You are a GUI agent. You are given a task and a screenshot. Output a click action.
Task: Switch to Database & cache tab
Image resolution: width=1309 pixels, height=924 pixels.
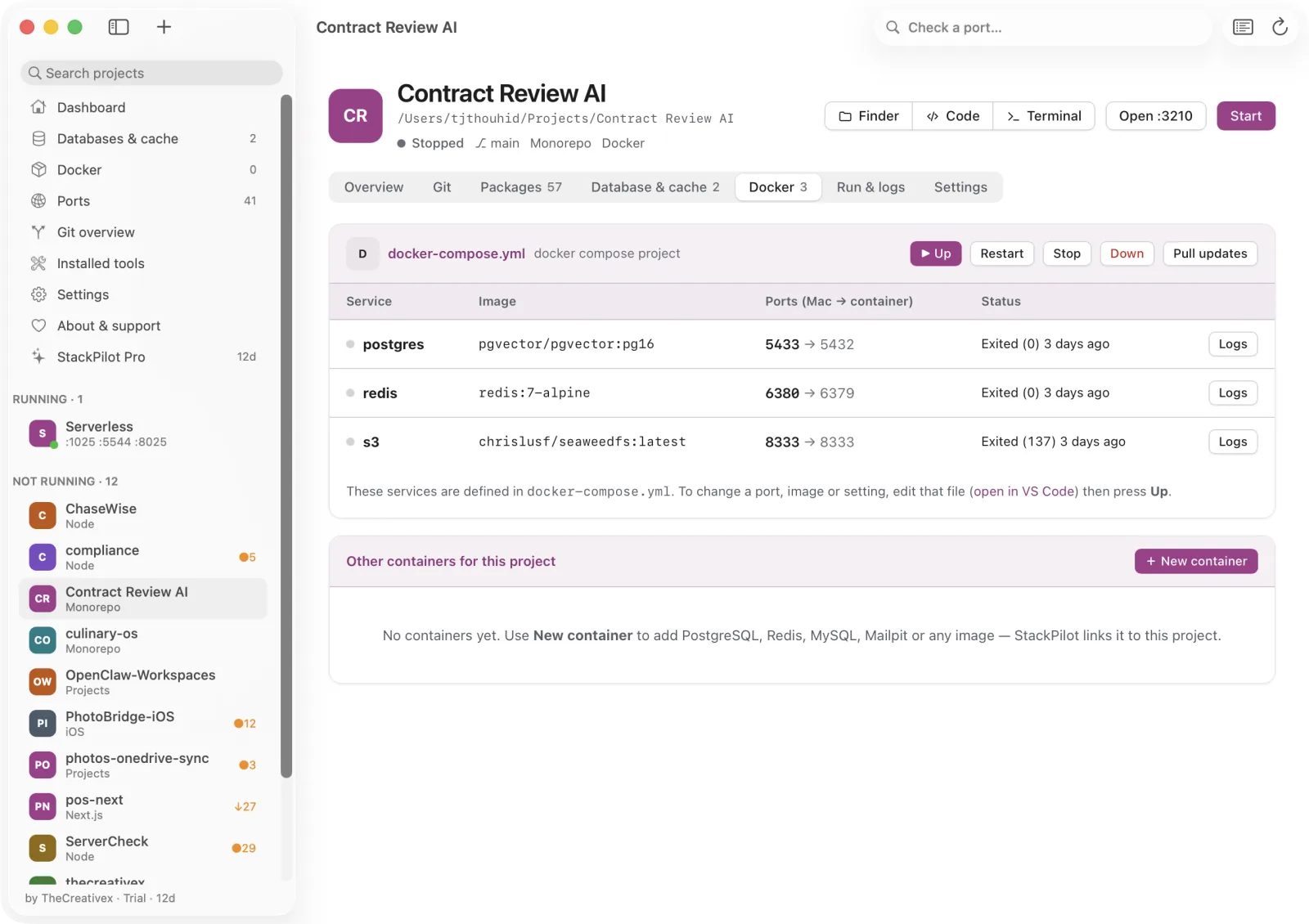click(655, 186)
